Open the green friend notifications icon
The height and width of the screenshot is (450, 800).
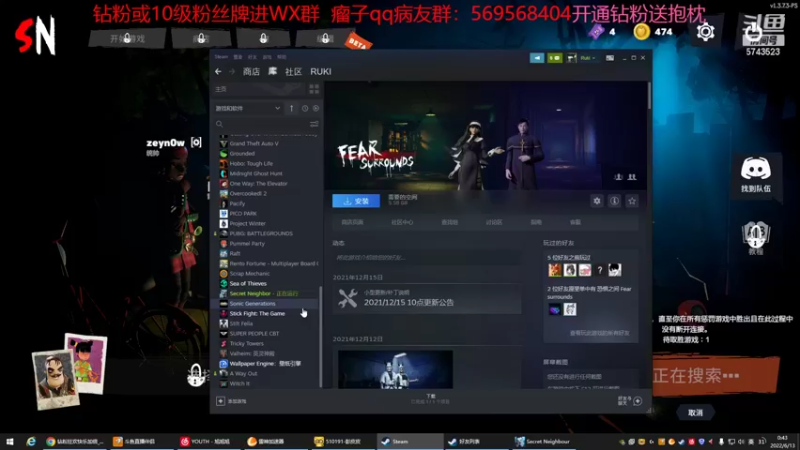point(554,58)
